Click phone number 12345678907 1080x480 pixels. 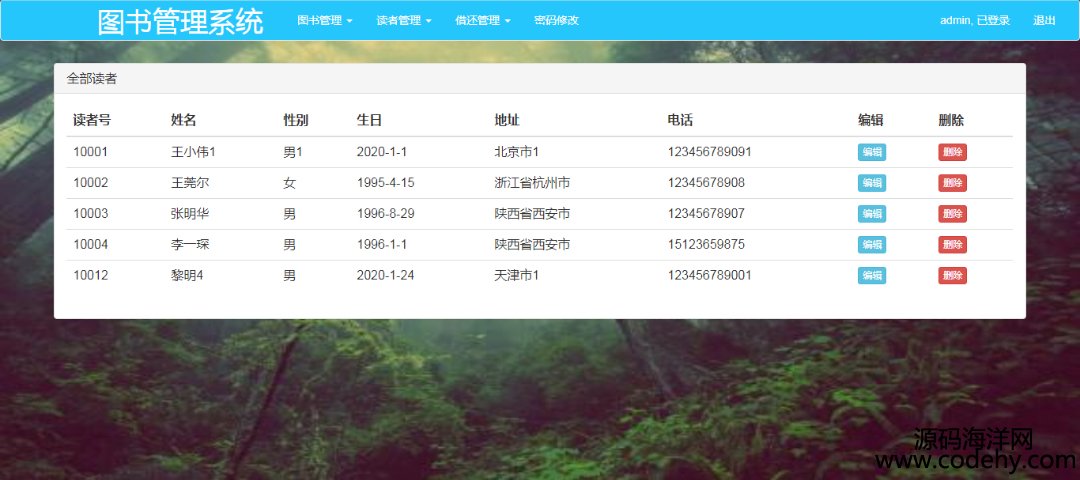coord(705,213)
